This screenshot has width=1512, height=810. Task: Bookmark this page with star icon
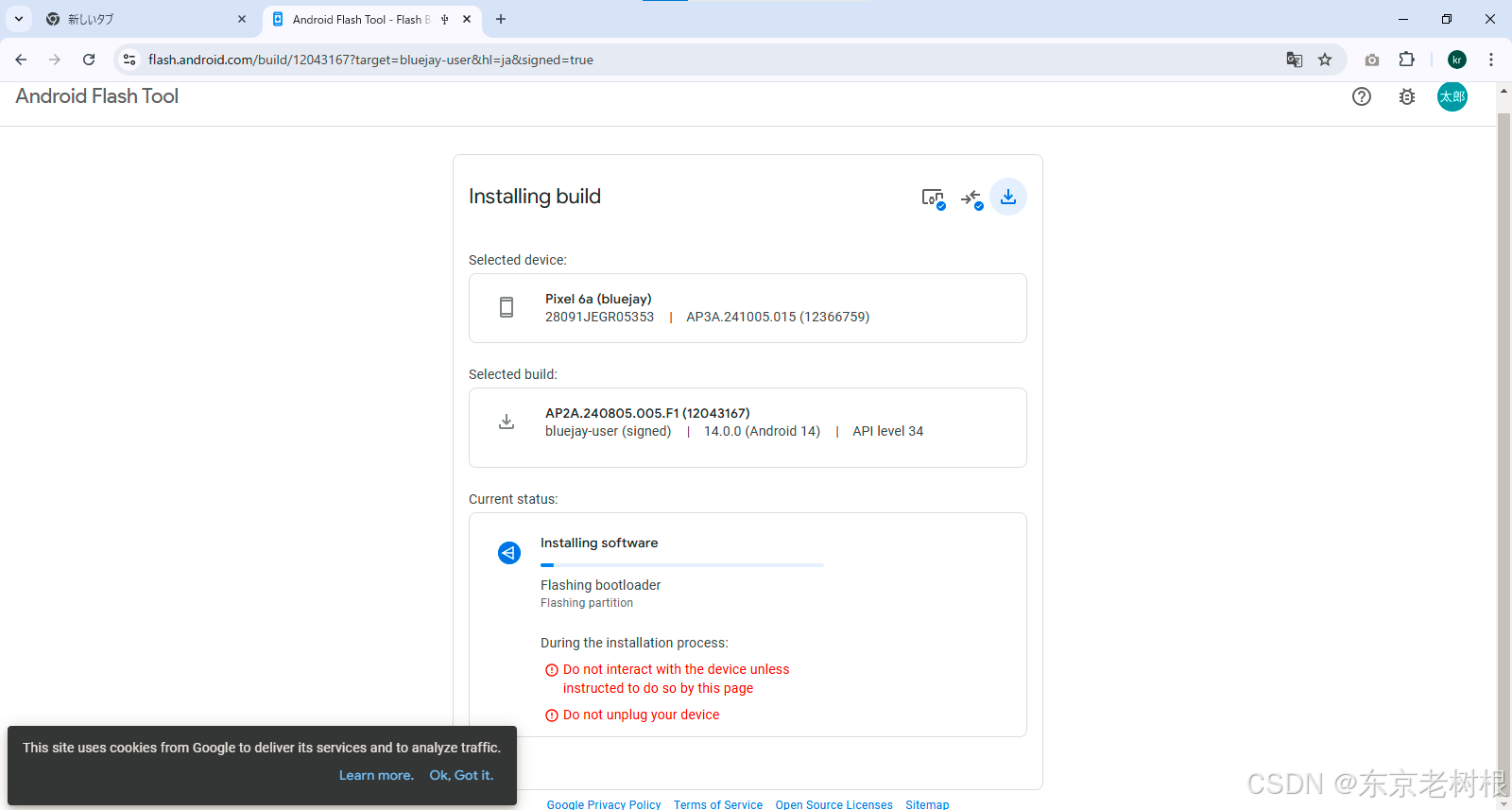(x=1325, y=60)
